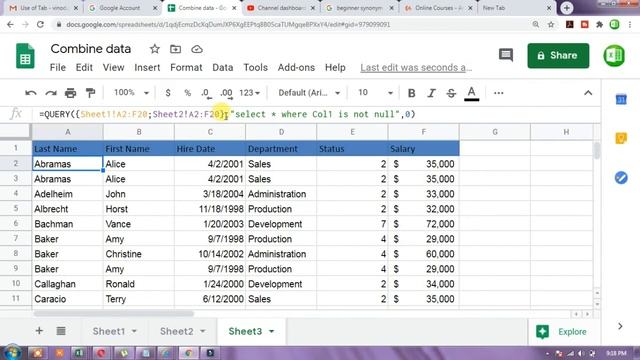Image resolution: width=640 pixels, height=360 pixels.
Task: Open more toolbar options (three dots)
Action: click(x=498, y=93)
